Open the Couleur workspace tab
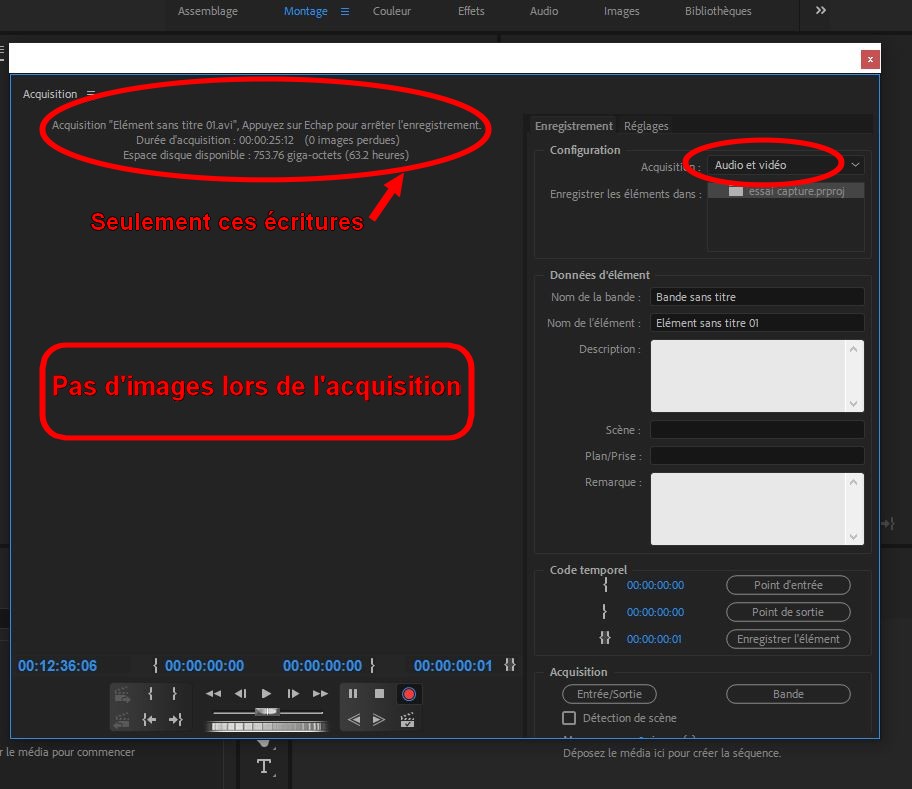 (x=391, y=11)
